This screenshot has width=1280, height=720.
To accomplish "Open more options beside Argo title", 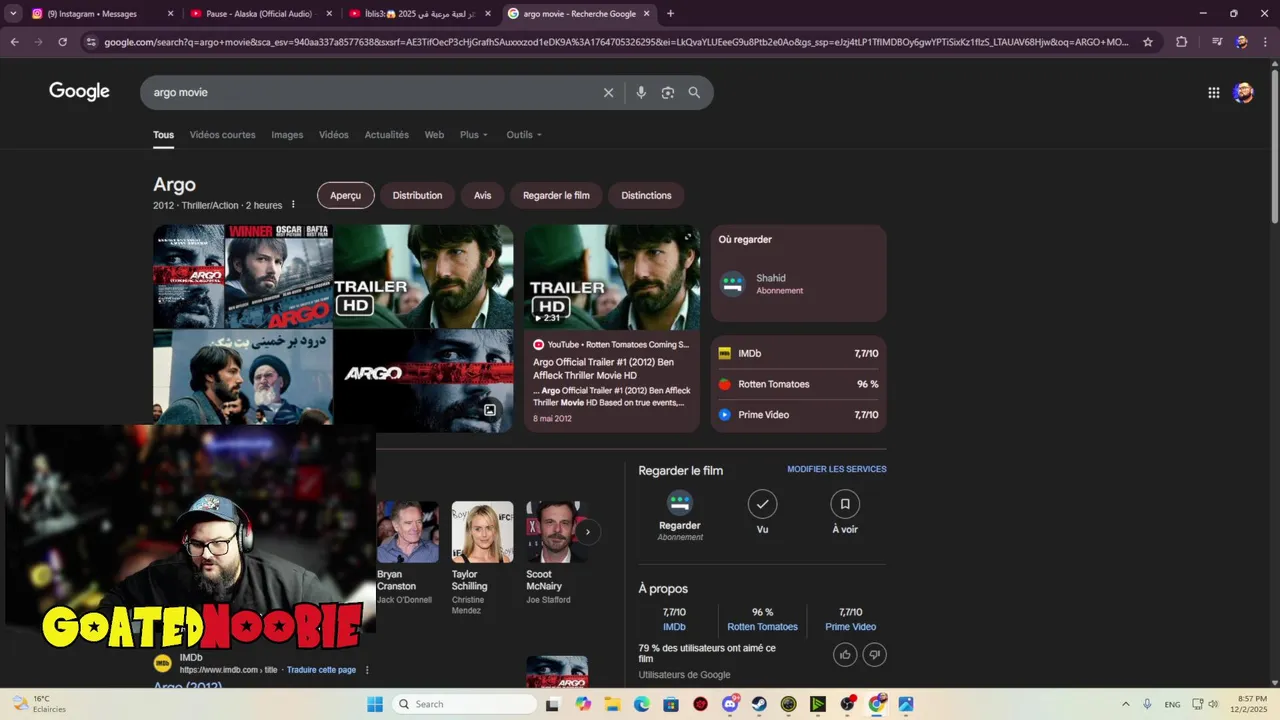I will pyautogui.click(x=293, y=205).
